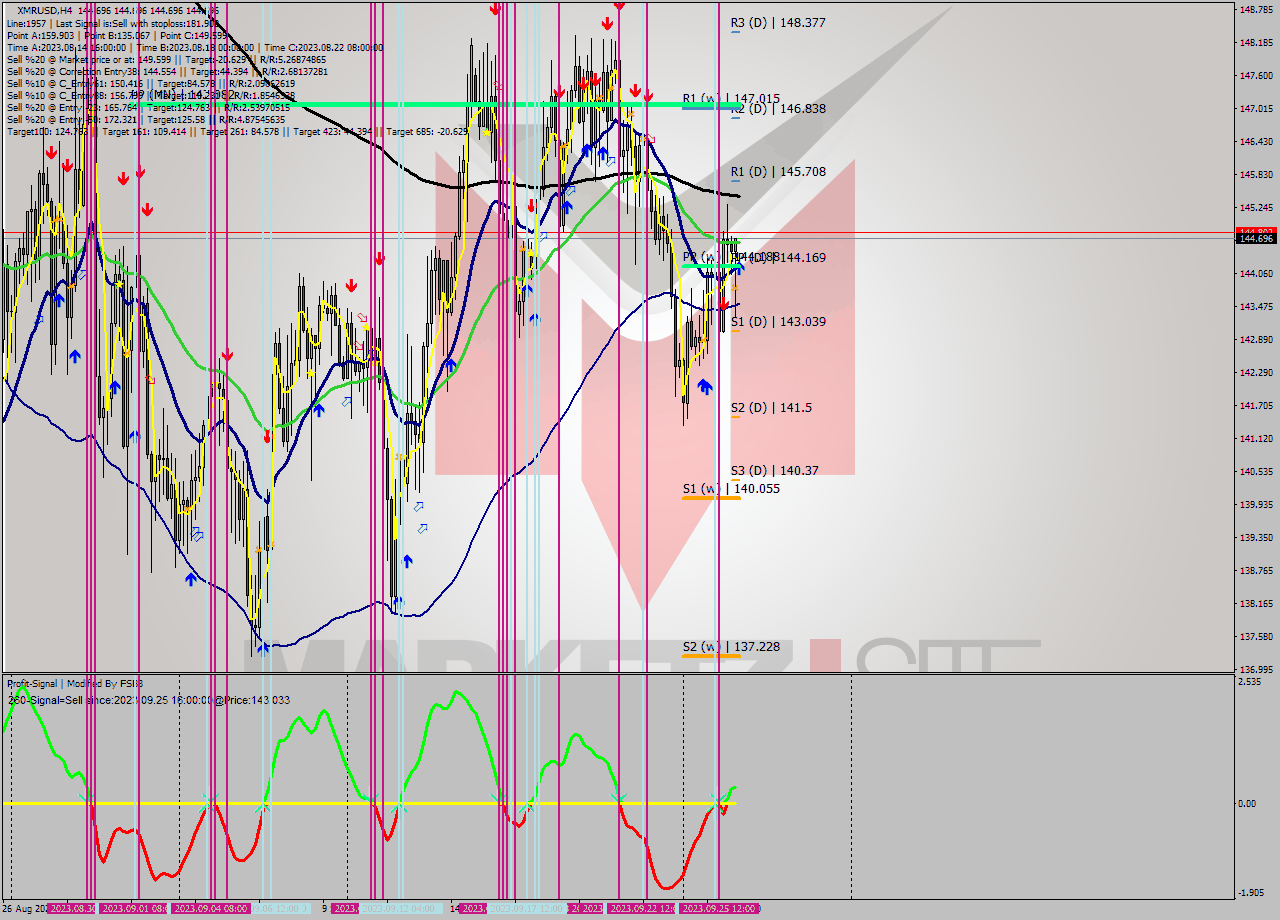Click the "R3 (D) | 148.377" pivot label
The height and width of the screenshot is (920, 1280).
778,22
